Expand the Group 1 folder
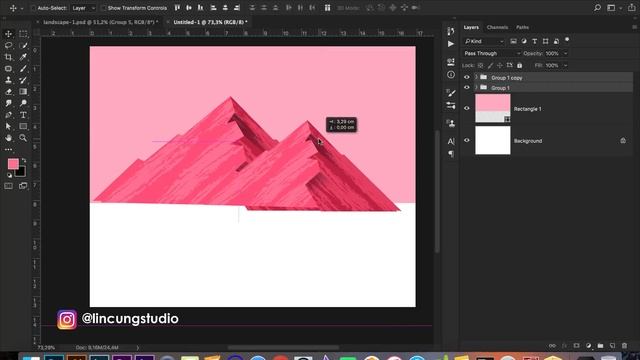 tap(476, 87)
